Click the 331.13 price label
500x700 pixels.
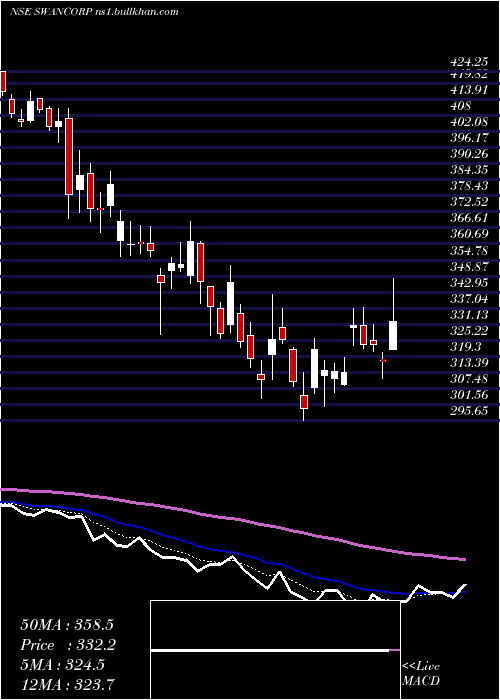(468, 314)
